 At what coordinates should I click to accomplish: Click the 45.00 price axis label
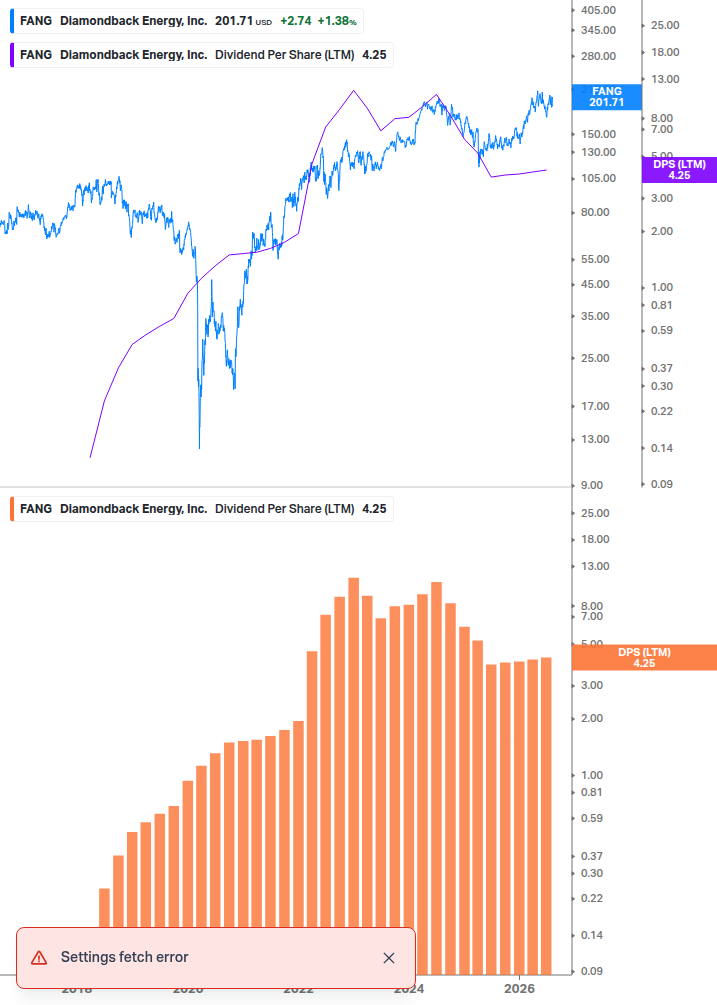click(595, 285)
